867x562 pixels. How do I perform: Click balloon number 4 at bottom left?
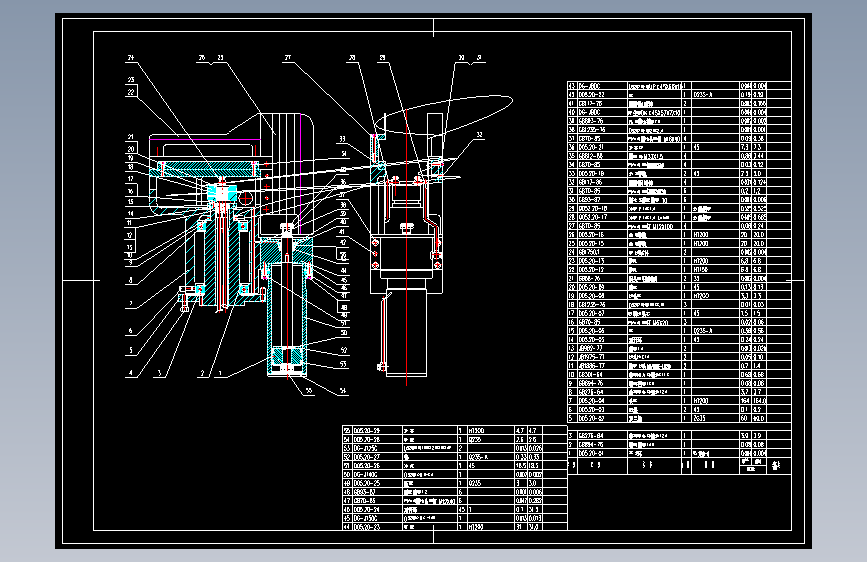click(x=131, y=373)
